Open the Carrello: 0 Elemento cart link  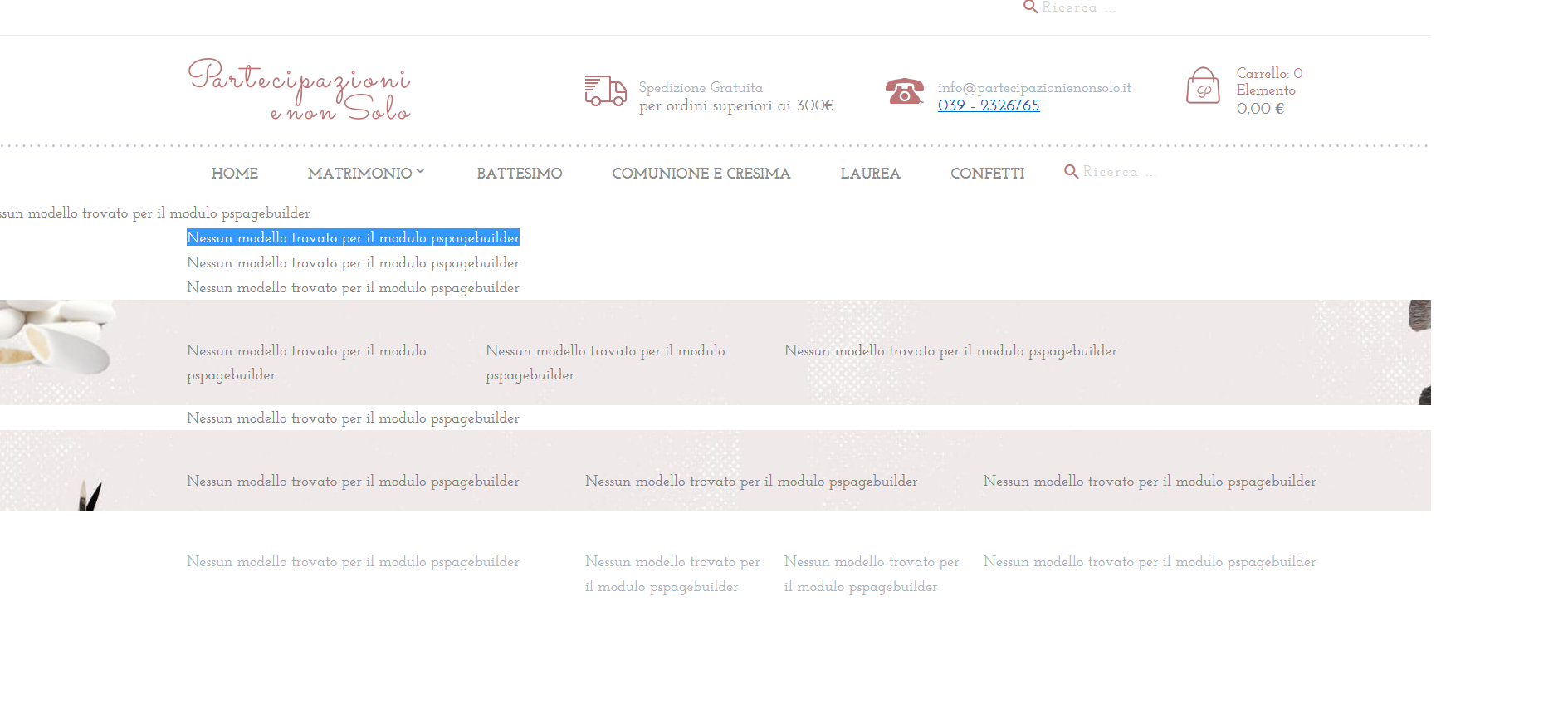(x=1269, y=81)
